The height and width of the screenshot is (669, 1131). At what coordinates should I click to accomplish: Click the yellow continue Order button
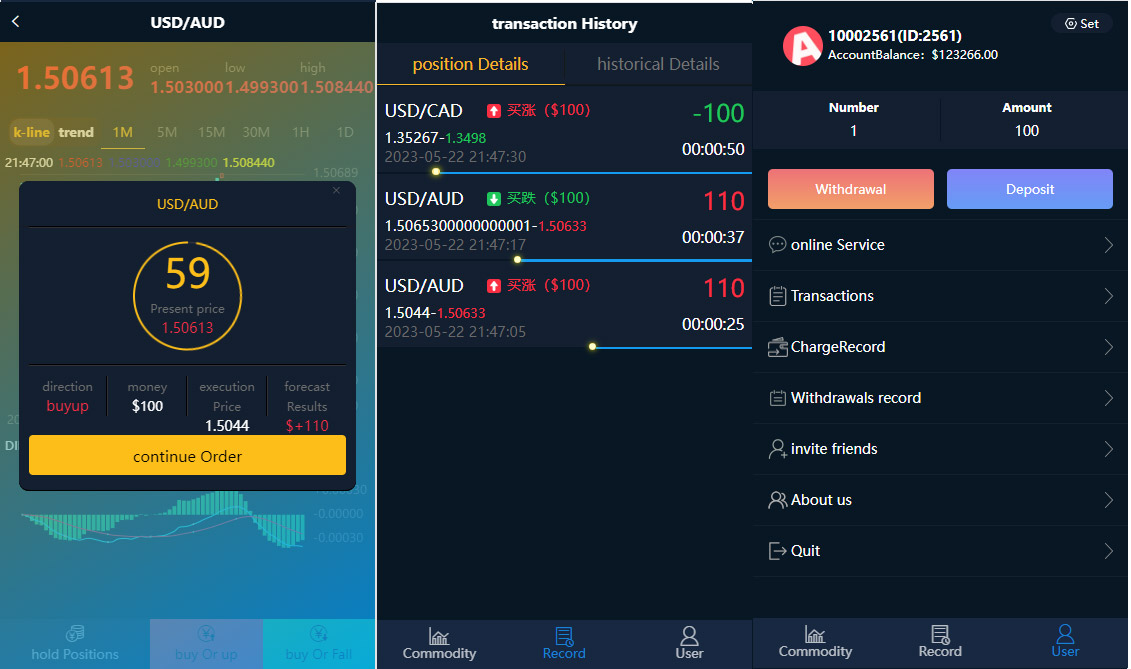(188, 455)
